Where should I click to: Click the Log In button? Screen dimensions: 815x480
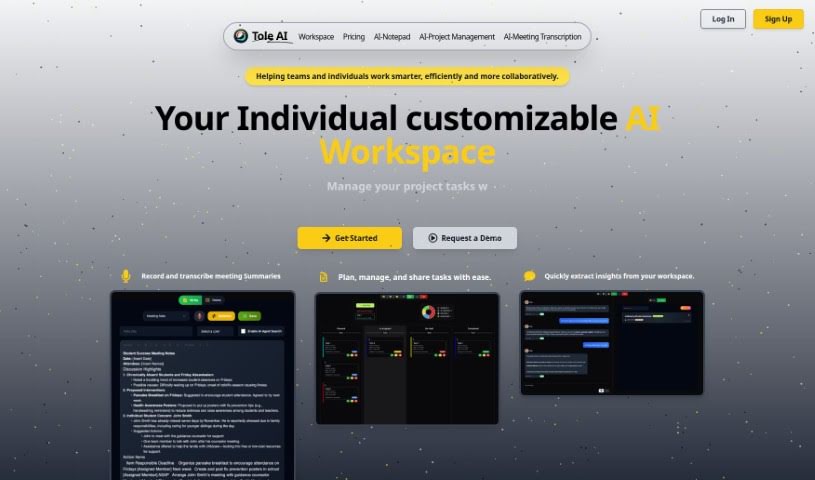[x=723, y=18]
